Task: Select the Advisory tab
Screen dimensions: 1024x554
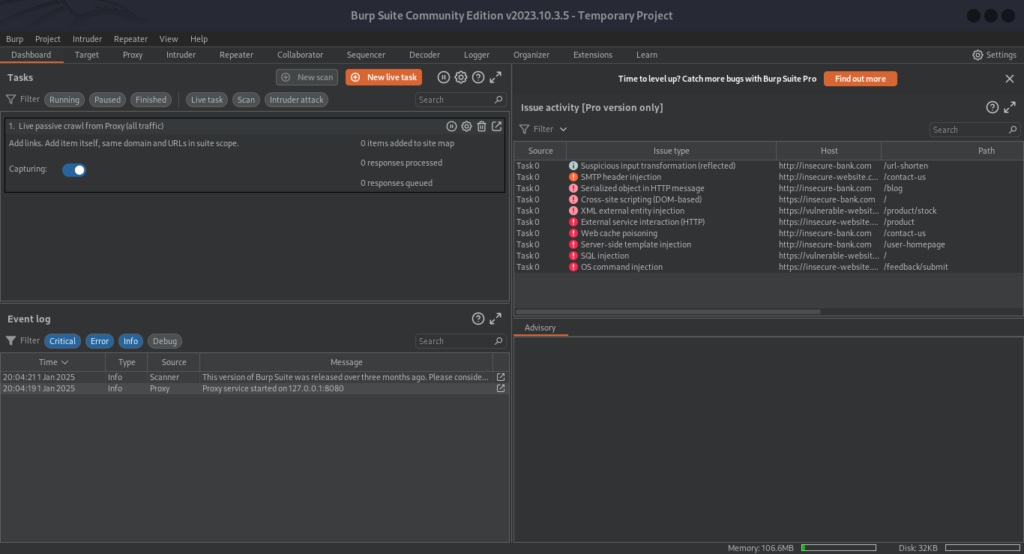Action: [x=540, y=328]
